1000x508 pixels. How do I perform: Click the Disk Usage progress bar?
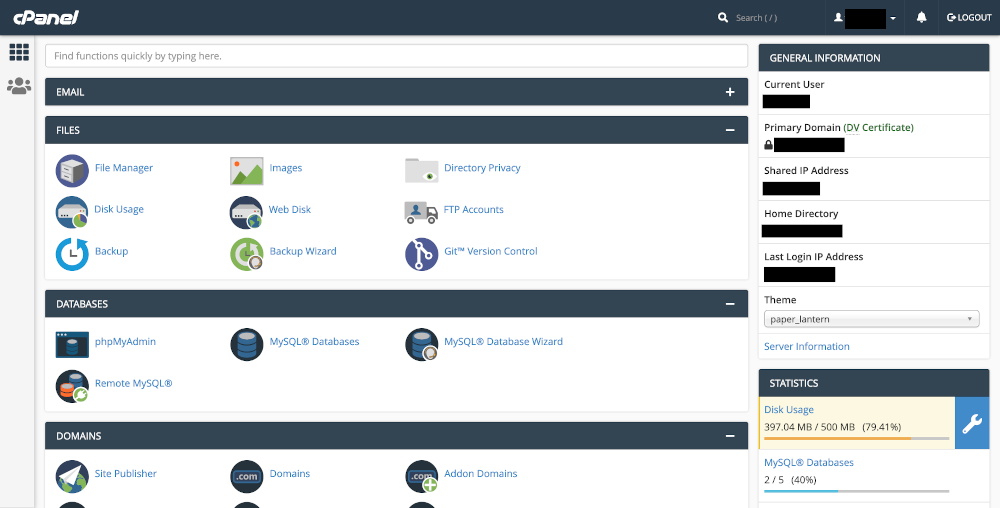857,439
